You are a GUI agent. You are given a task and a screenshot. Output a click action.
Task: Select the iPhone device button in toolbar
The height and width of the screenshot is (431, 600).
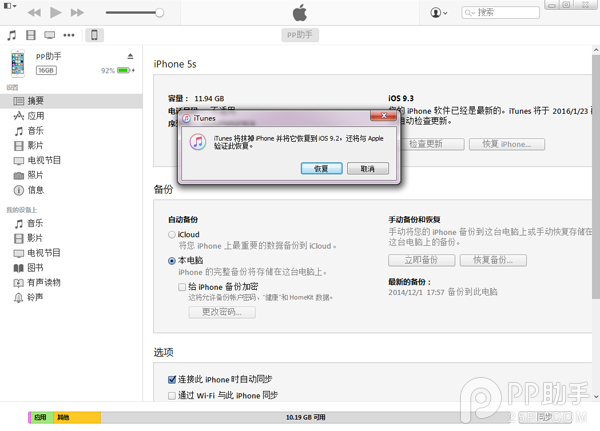coord(94,35)
